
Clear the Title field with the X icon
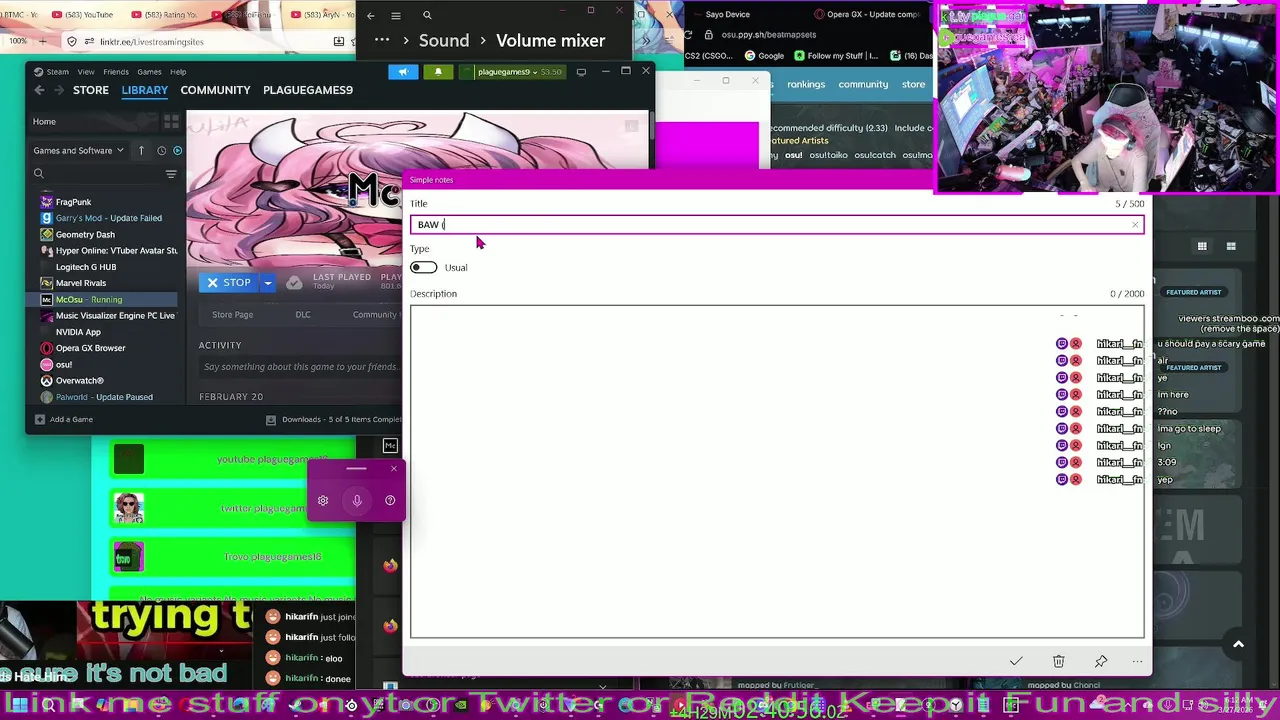tap(1135, 224)
